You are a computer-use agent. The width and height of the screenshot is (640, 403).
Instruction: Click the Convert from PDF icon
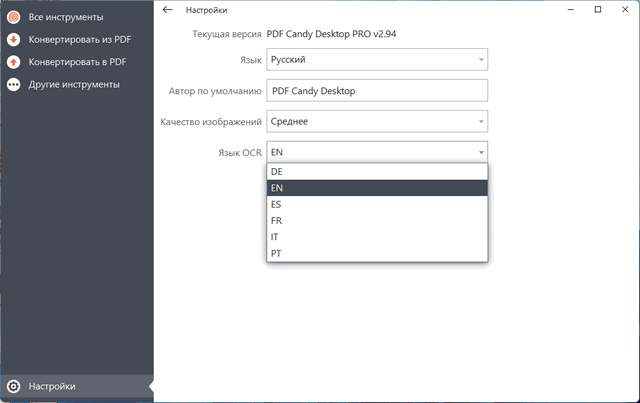[13, 40]
